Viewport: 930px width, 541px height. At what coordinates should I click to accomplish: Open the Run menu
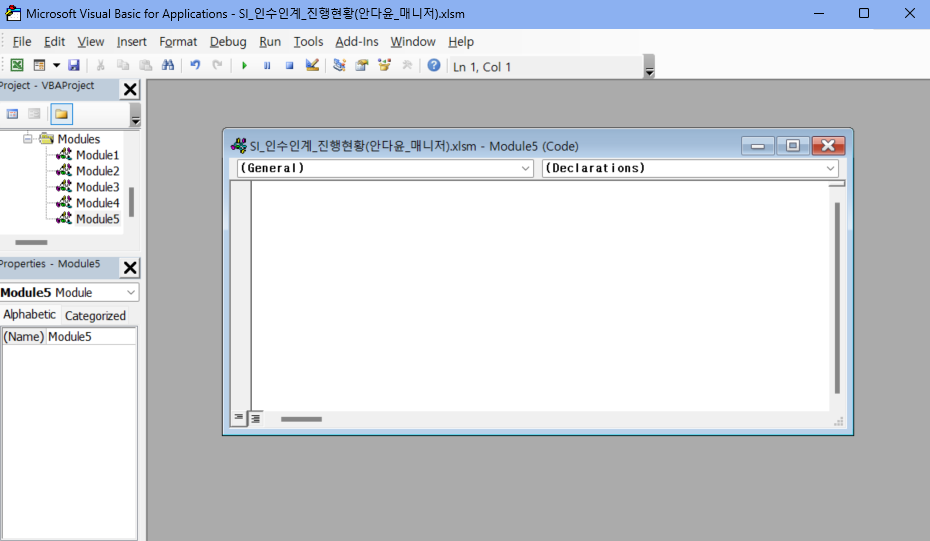point(270,42)
